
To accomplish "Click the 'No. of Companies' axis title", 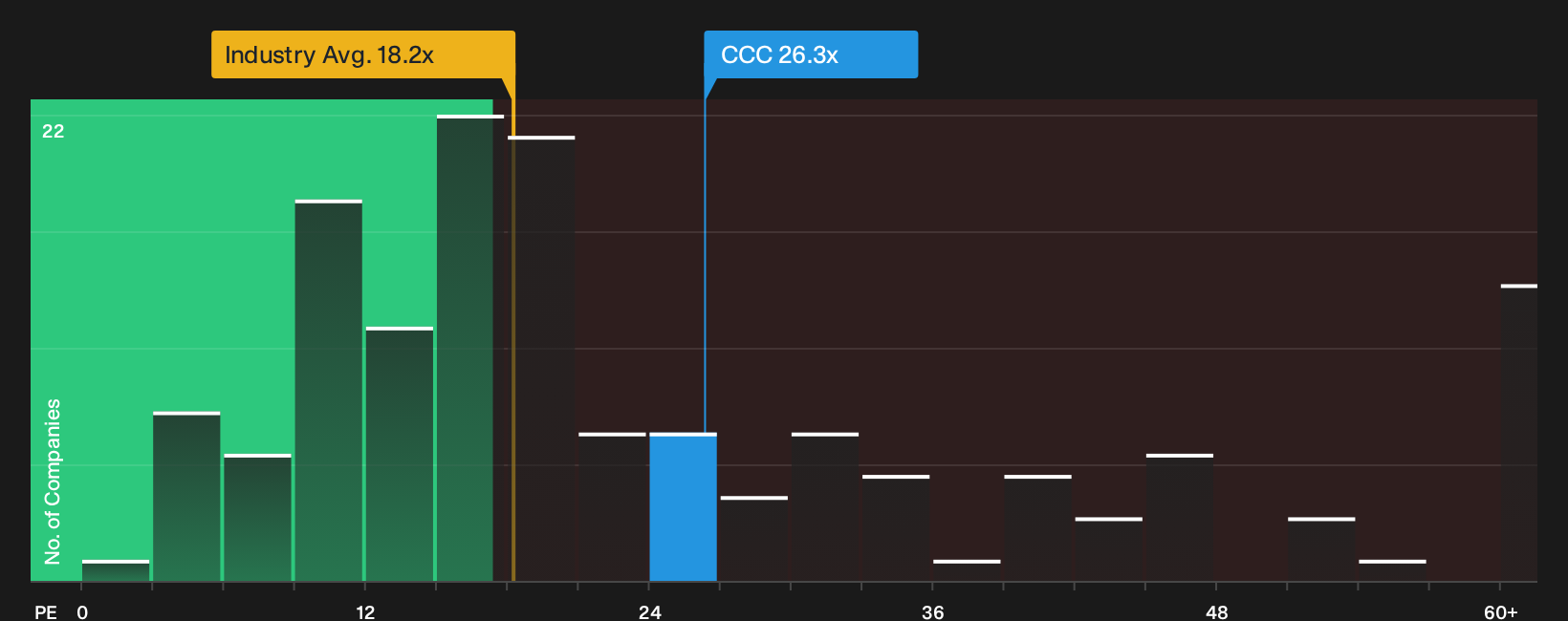I will tap(53, 481).
